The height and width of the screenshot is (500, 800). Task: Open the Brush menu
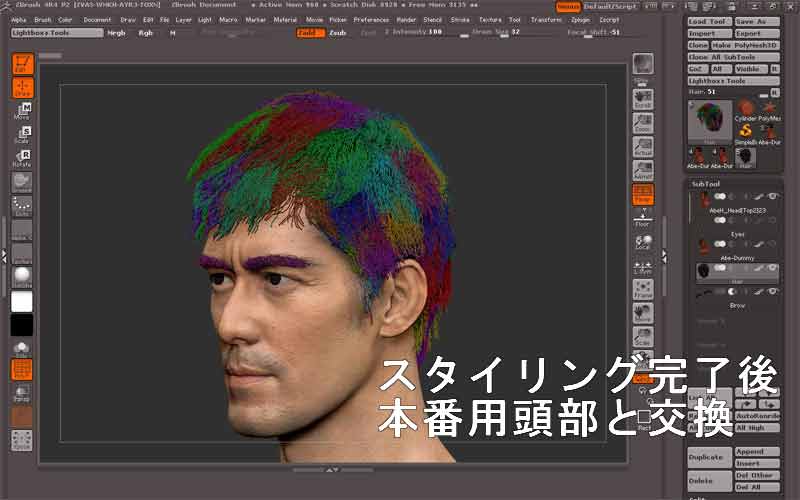tap(43, 20)
